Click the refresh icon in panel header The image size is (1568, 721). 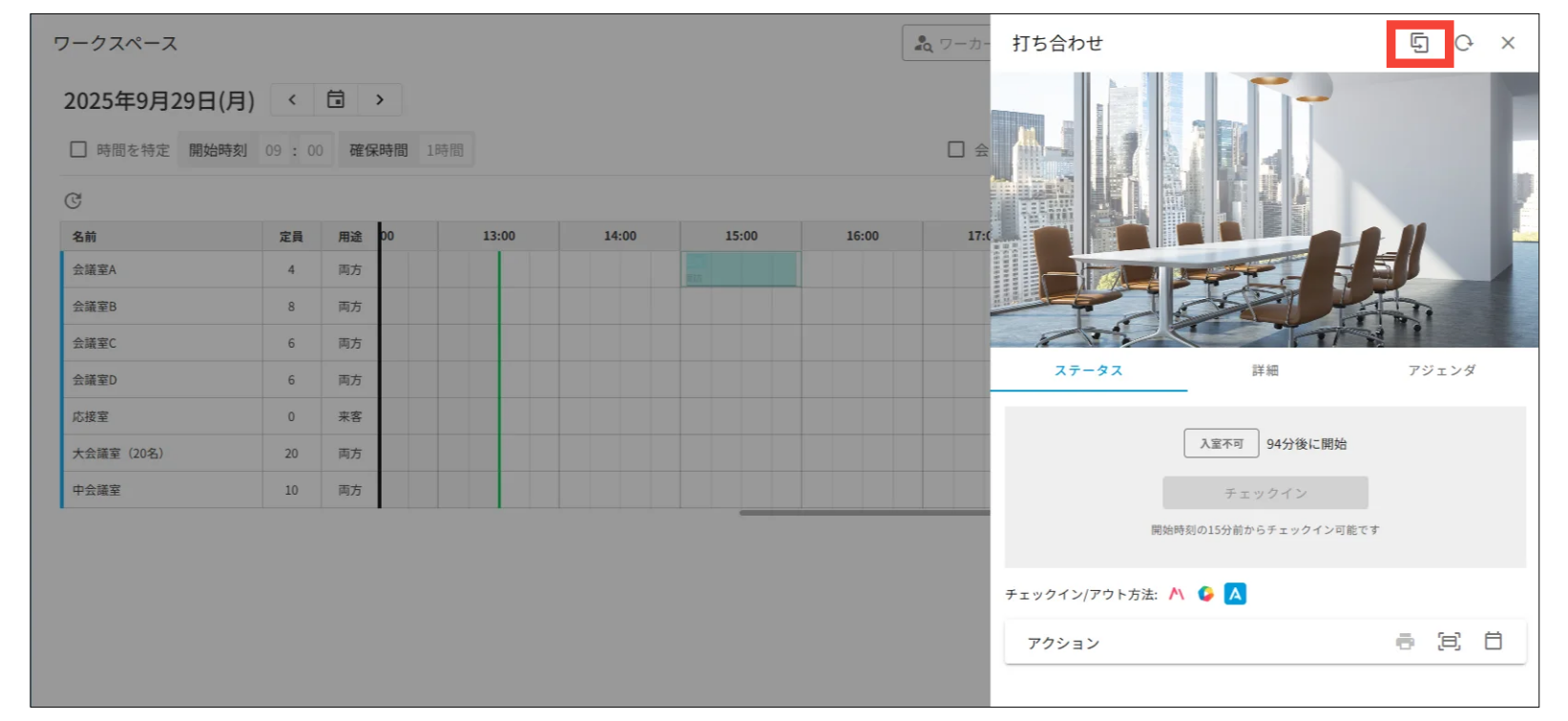tap(1464, 43)
